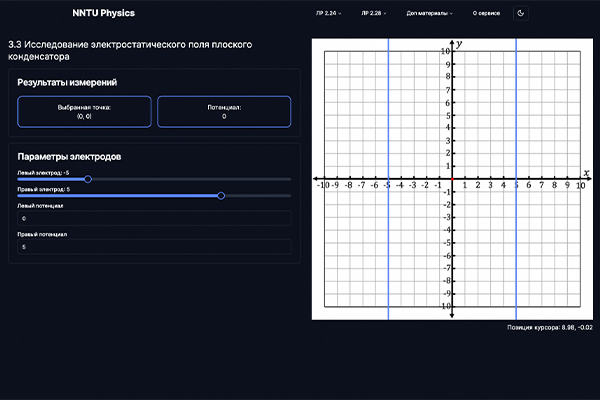Click the 10 tick label on x axis

pyautogui.click(x=580, y=185)
